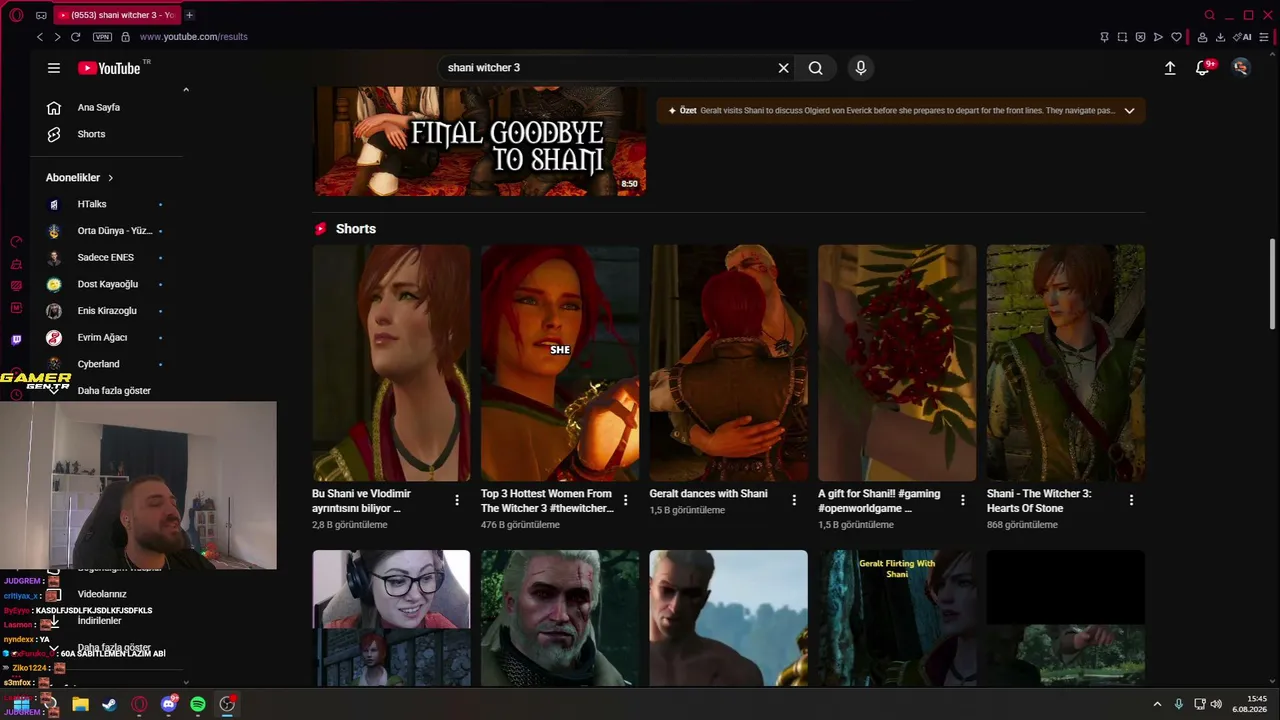Open the Shani ve Vlodimir short

[x=391, y=363]
